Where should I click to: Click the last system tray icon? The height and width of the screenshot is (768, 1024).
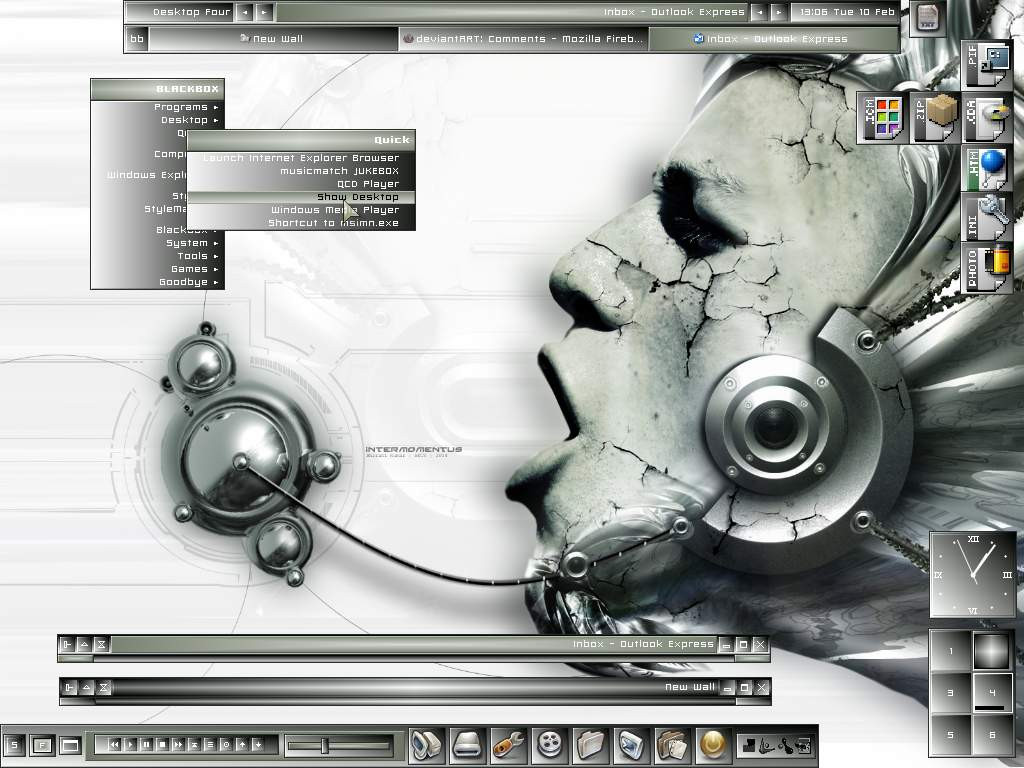point(803,746)
